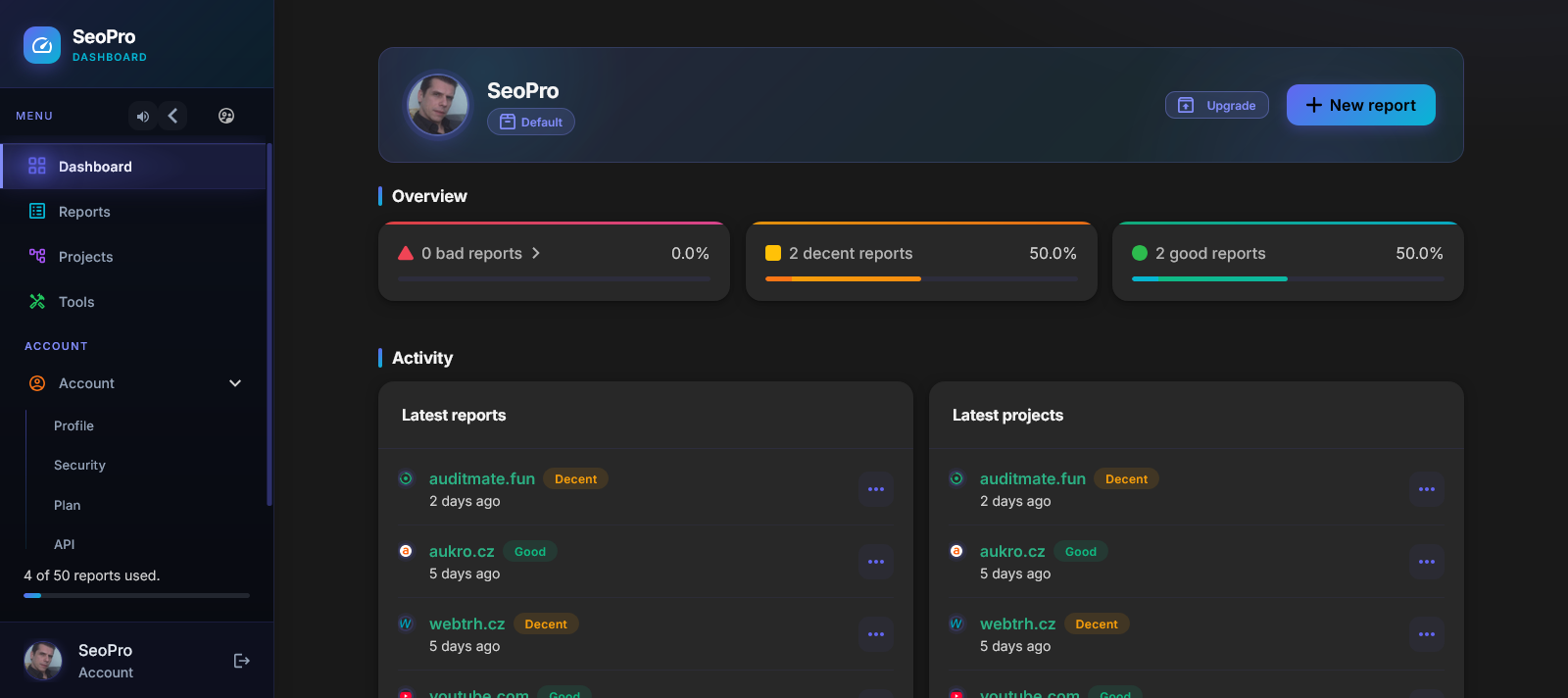Image resolution: width=1568 pixels, height=698 pixels.
Task: Click the sidebar vertical scrollbar
Action: [x=269, y=324]
